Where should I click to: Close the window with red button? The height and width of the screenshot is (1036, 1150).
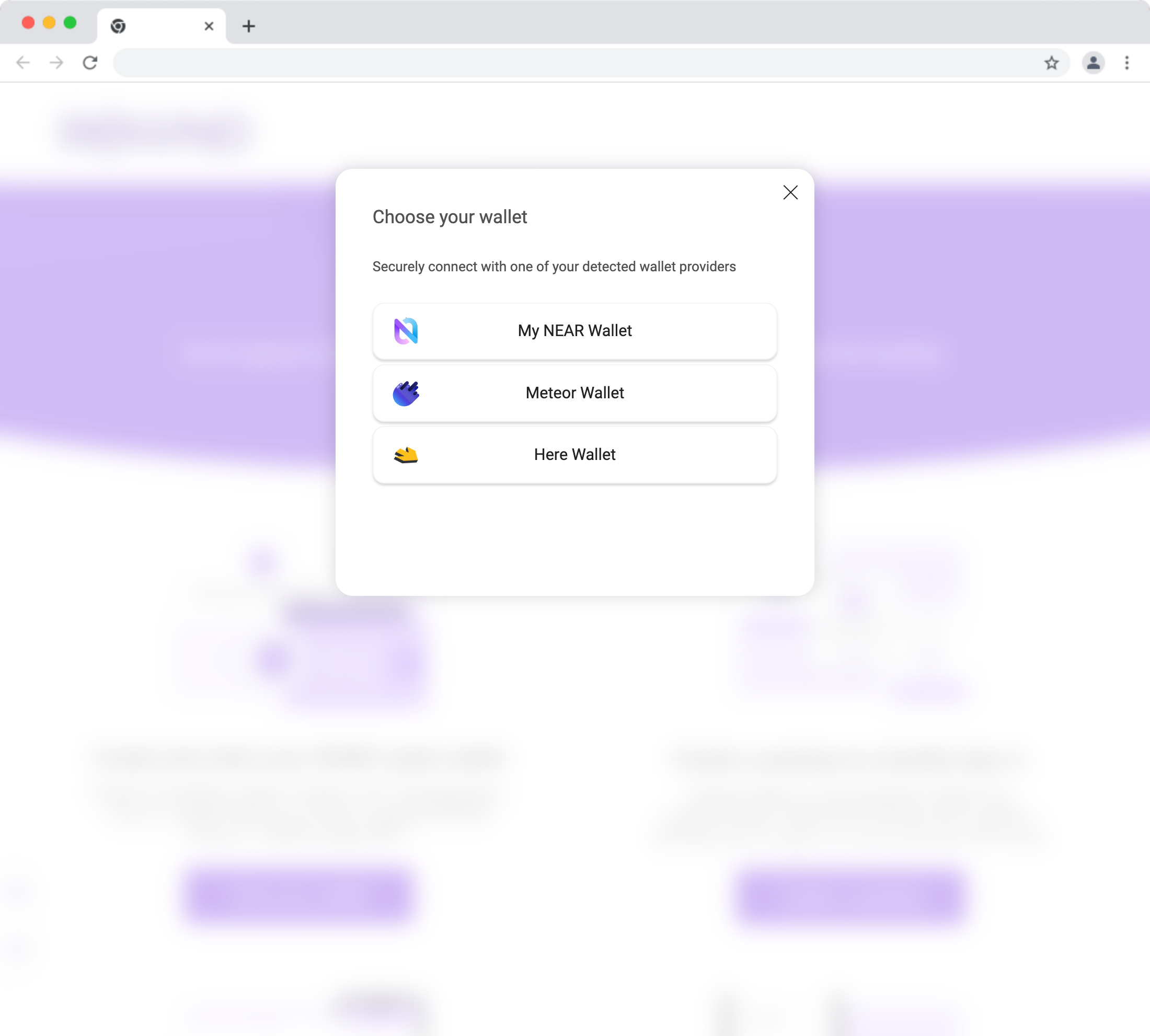[x=28, y=23]
